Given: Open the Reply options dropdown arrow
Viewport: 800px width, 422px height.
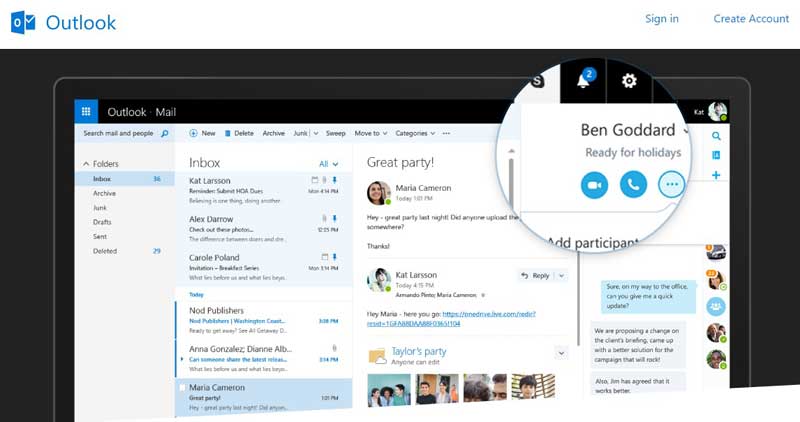Looking at the screenshot, I should coord(561,276).
